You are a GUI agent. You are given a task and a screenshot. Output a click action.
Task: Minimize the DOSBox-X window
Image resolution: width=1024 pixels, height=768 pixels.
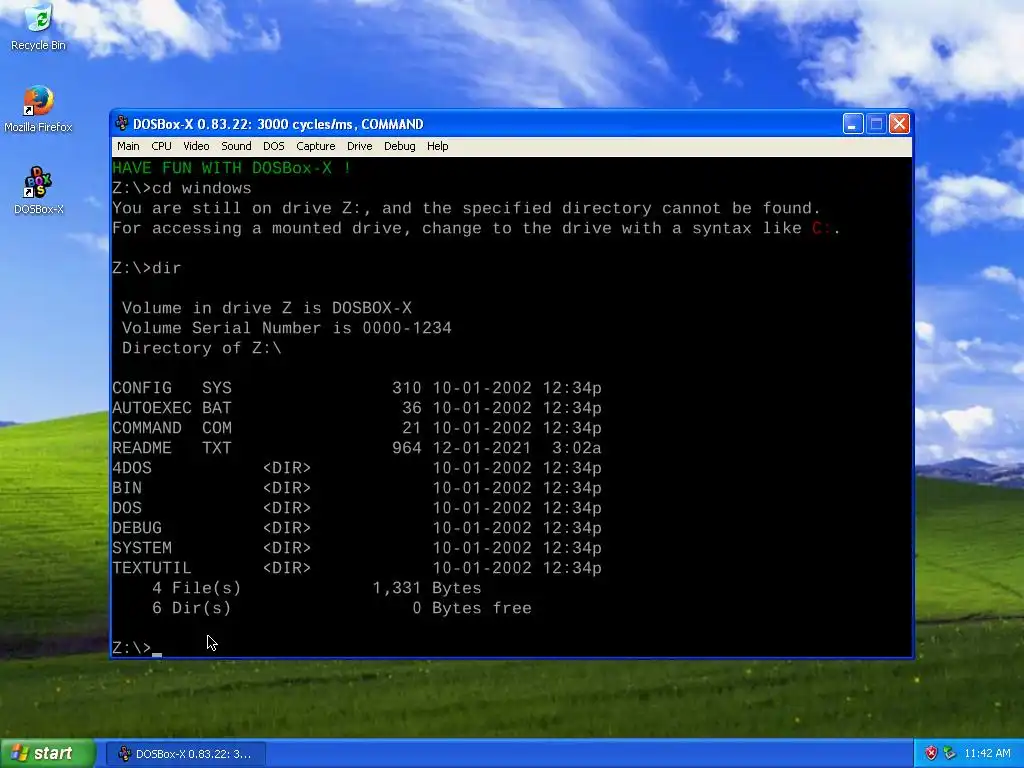853,123
